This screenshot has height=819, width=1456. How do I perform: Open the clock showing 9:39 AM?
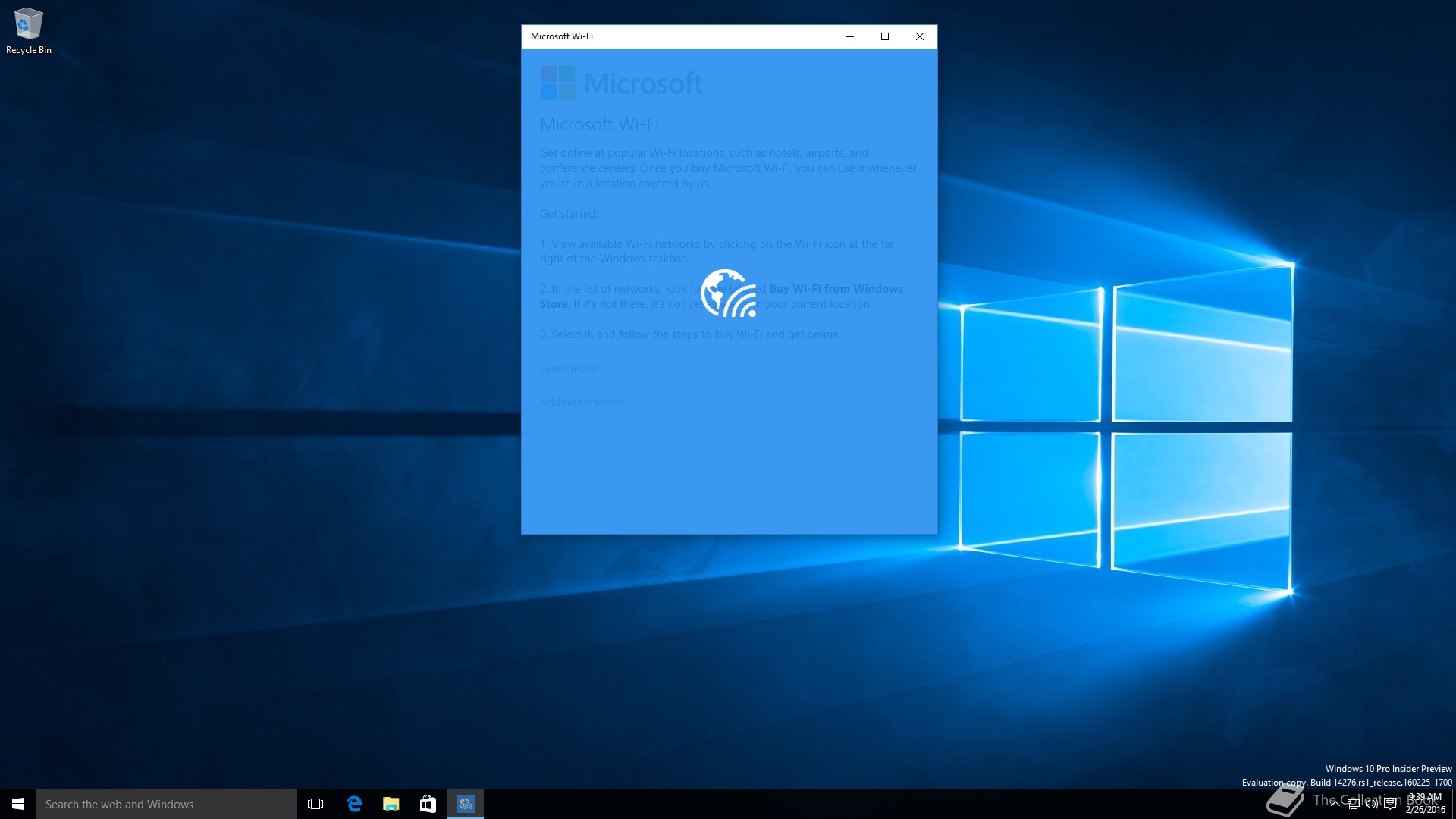point(1426,804)
